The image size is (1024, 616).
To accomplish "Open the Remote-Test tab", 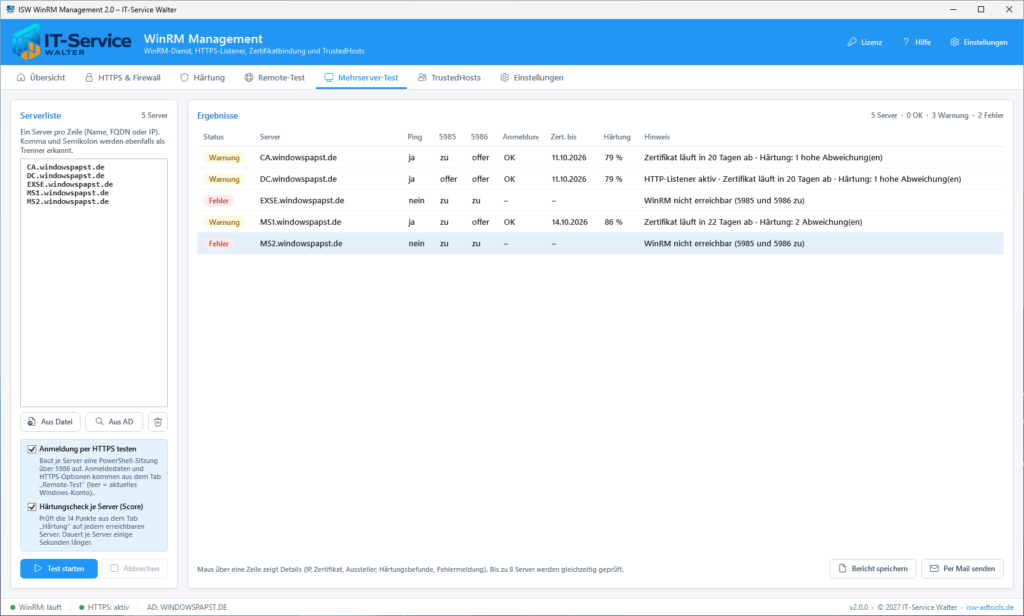I will 275,77.
